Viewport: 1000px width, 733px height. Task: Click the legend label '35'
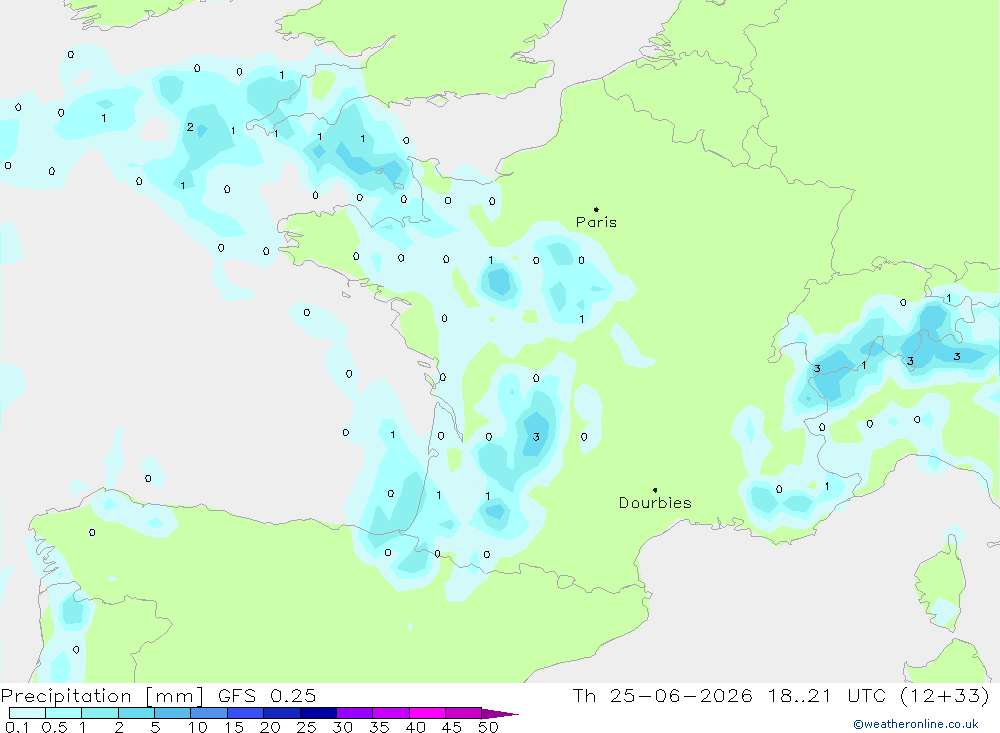379,727
